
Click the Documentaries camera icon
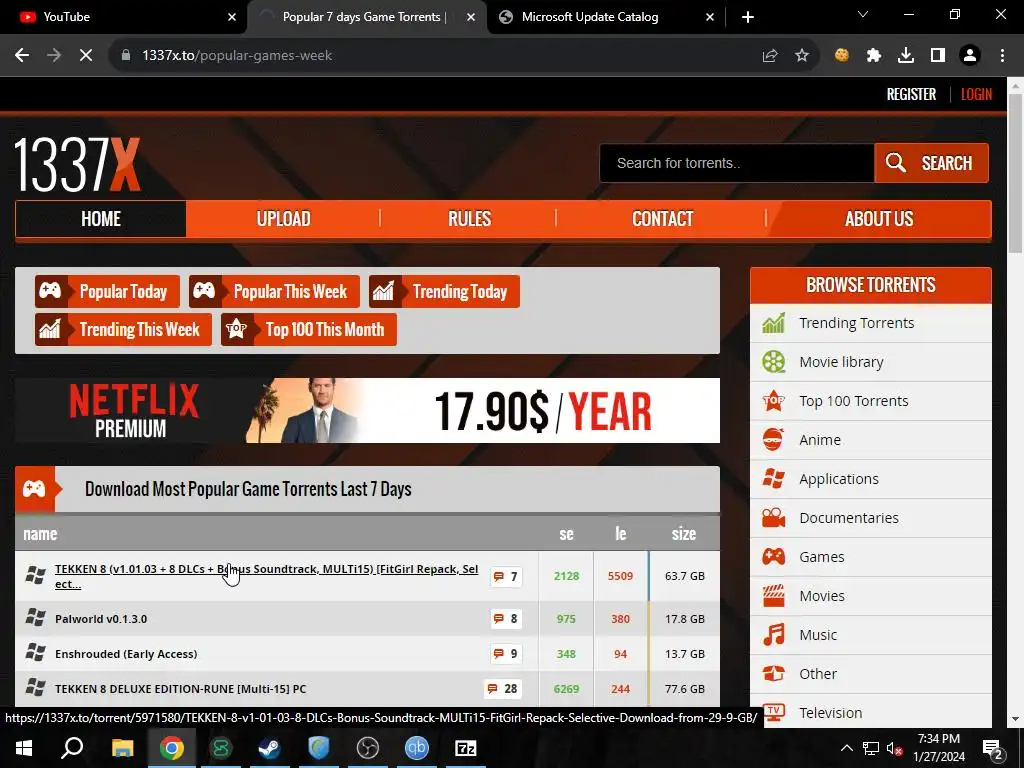[773, 518]
